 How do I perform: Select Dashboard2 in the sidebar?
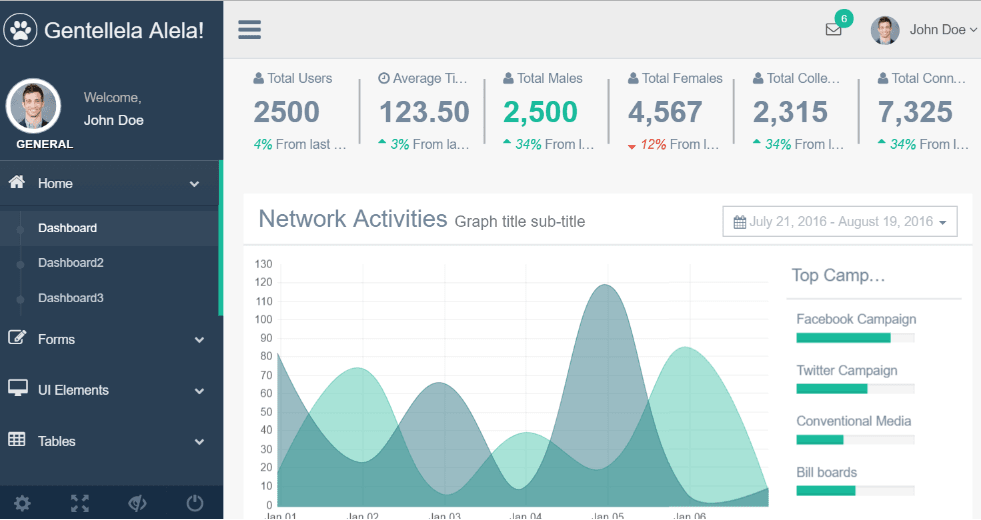point(71,263)
